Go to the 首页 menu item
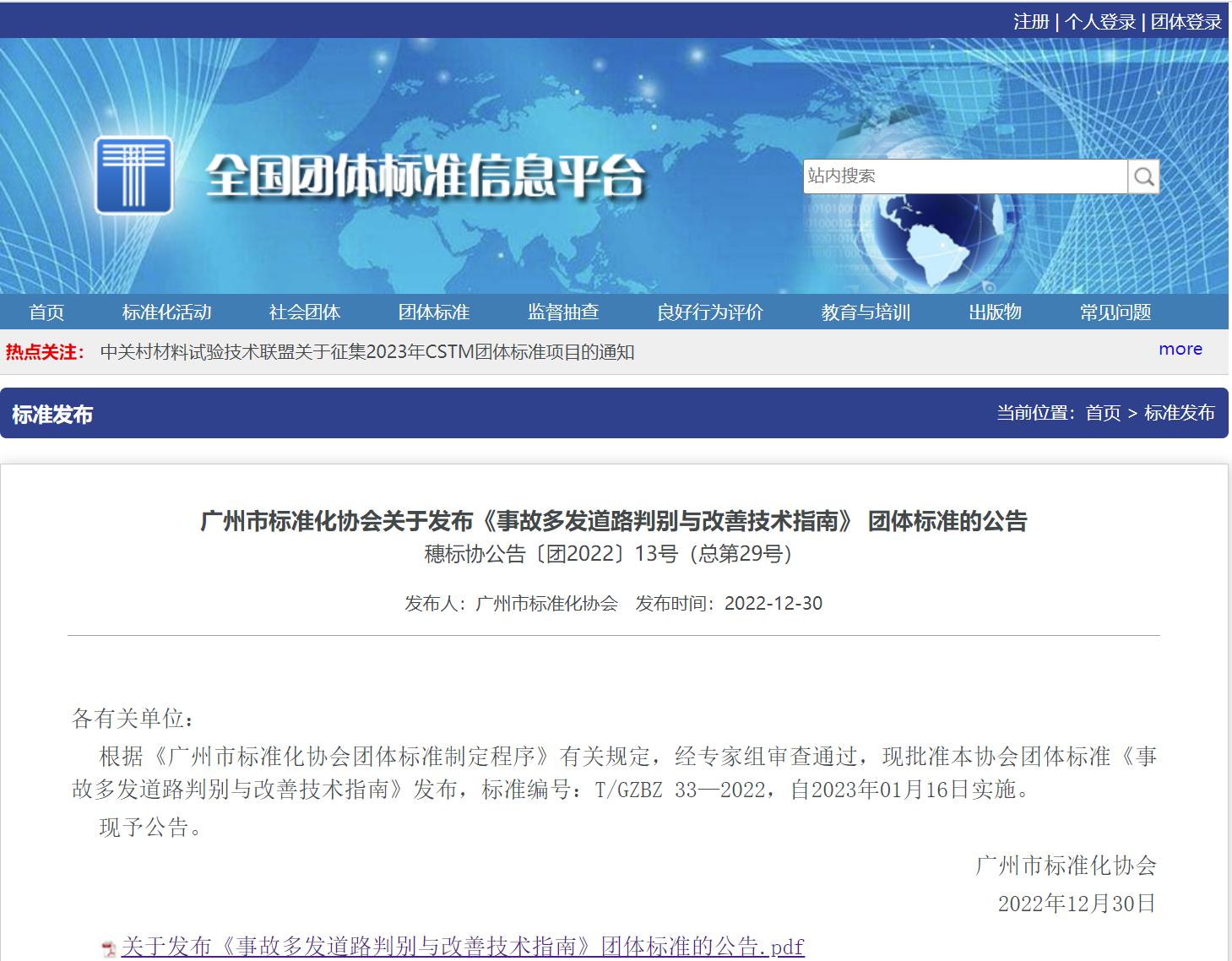The image size is (1232, 961). 46,312
